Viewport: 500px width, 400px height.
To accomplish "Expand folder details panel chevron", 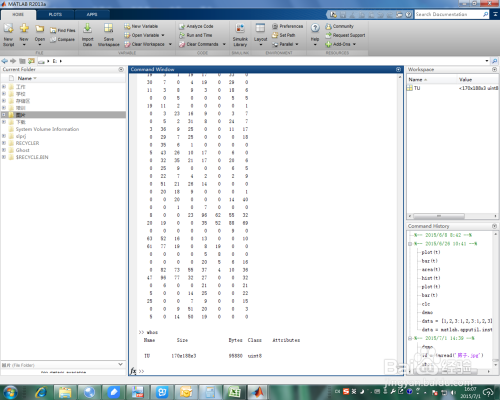I will 120,364.
